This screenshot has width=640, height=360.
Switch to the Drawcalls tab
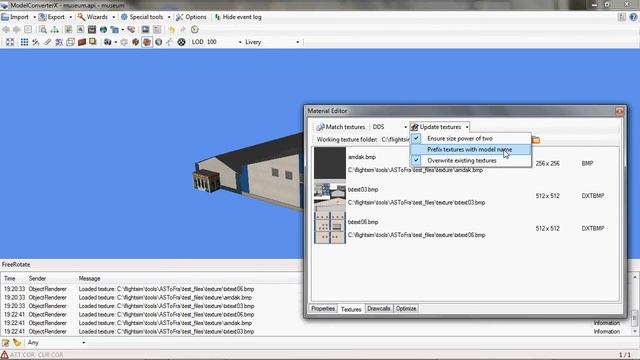(379, 309)
